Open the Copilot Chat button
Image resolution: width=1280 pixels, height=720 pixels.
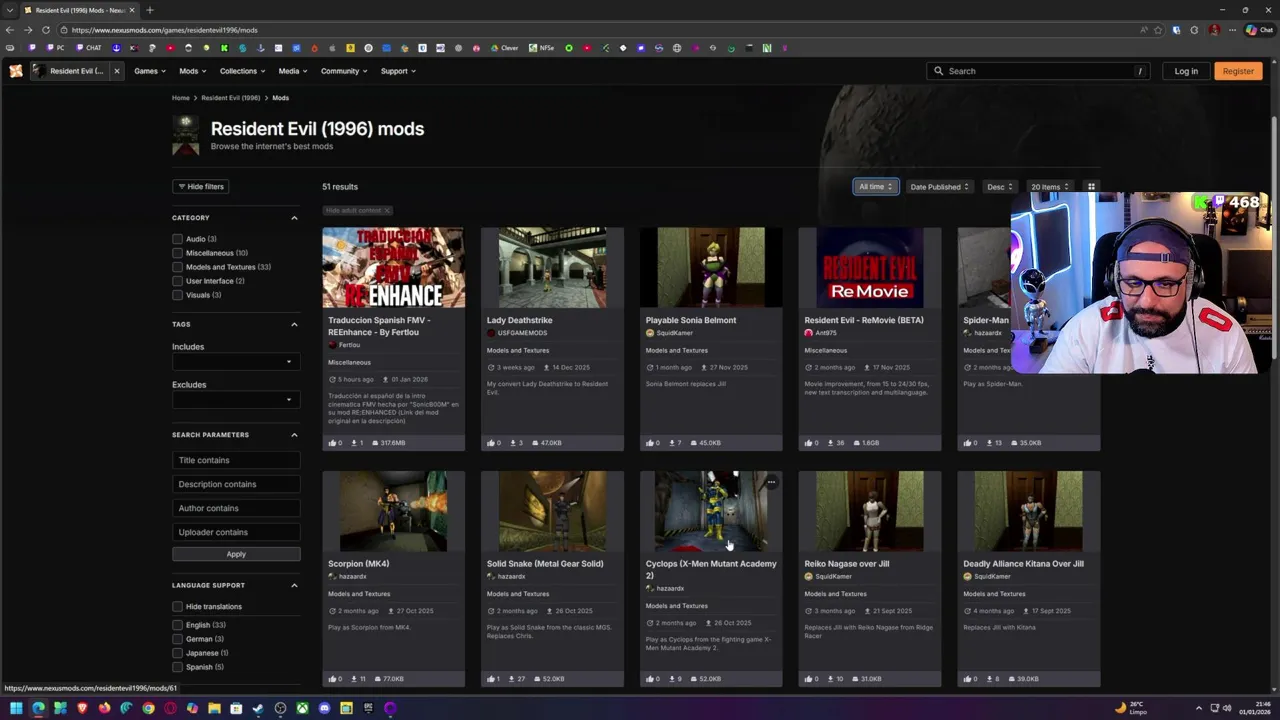point(1258,30)
